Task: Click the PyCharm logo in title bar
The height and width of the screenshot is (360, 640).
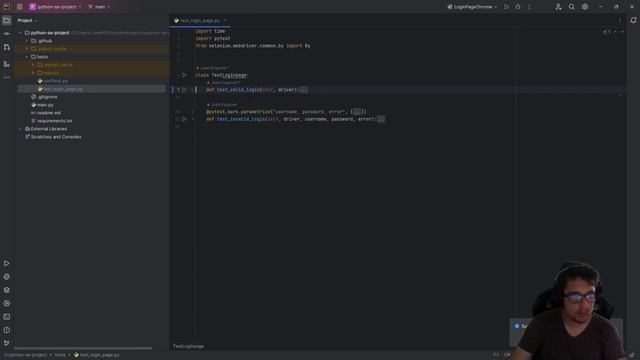Action: point(6,7)
